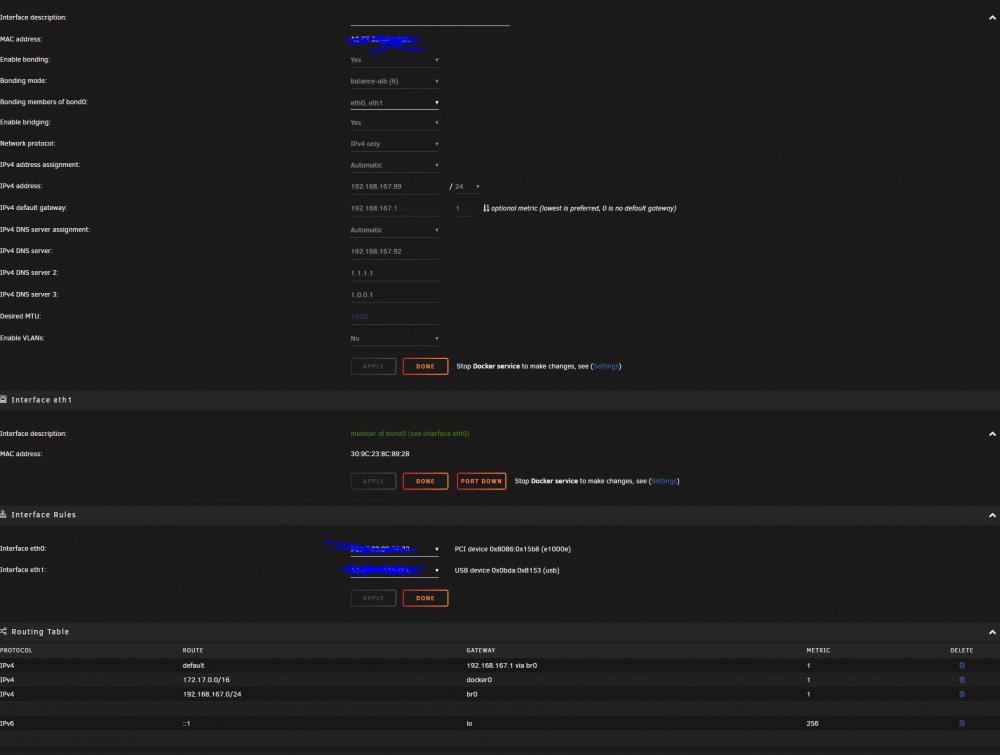The height and width of the screenshot is (755, 1000).
Task: Click the '192.168.167.0/24' route cell
Action: tap(212, 694)
